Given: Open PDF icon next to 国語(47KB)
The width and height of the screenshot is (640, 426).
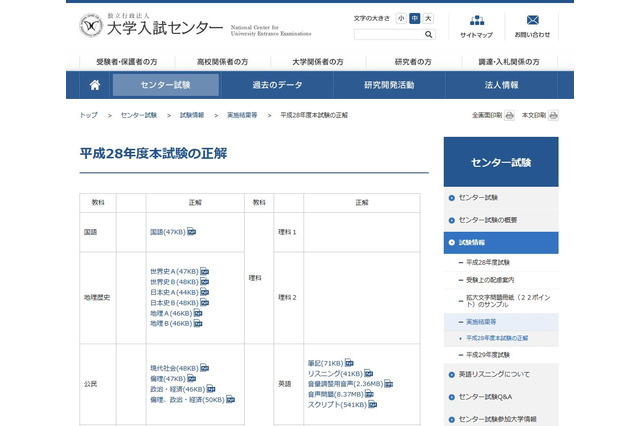Looking at the screenshot, I should pos(191,232).
